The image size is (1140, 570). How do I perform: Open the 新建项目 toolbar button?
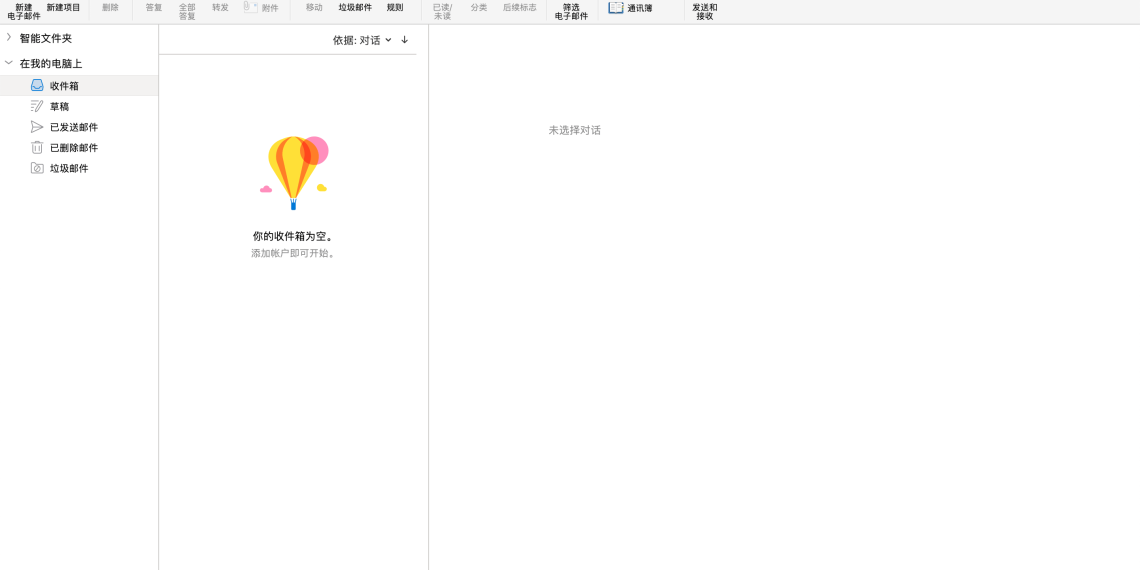coord(63,8)
